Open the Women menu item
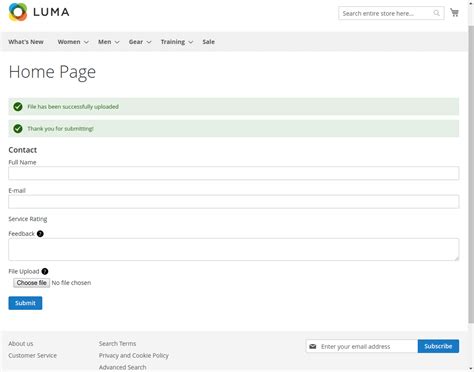The width and height of the screenshot is (474, 372). coord(69,42)
